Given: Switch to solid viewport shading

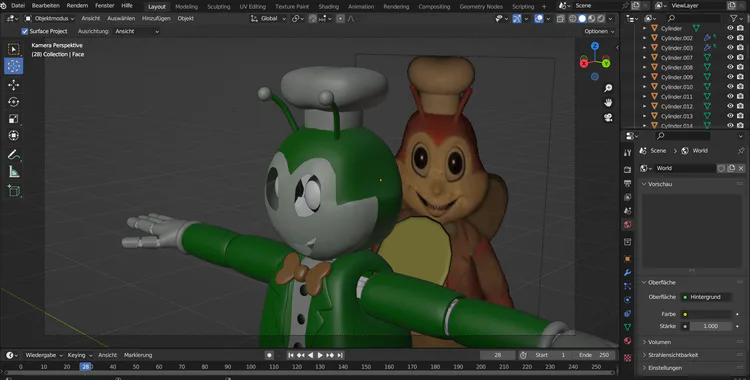Looking at the screenshot, I should point(582,19).
